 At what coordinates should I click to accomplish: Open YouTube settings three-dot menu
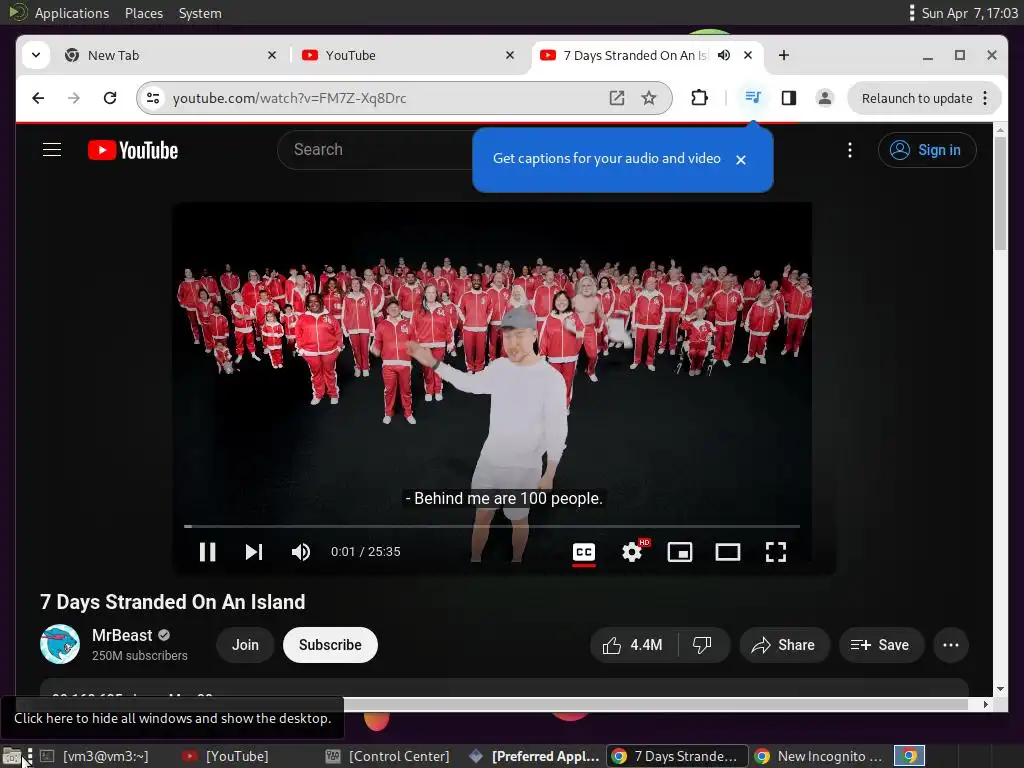(x=850, y=150)
